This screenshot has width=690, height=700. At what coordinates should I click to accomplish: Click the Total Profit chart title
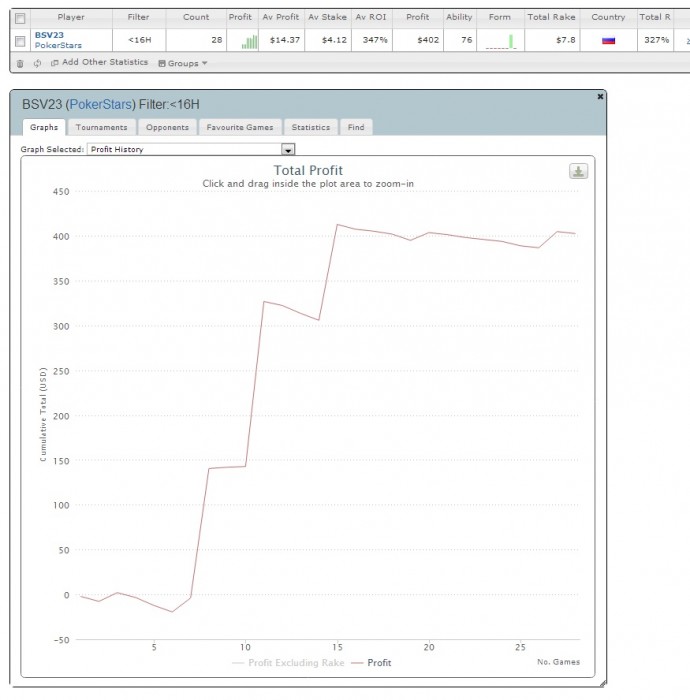(x=308, y=171)
